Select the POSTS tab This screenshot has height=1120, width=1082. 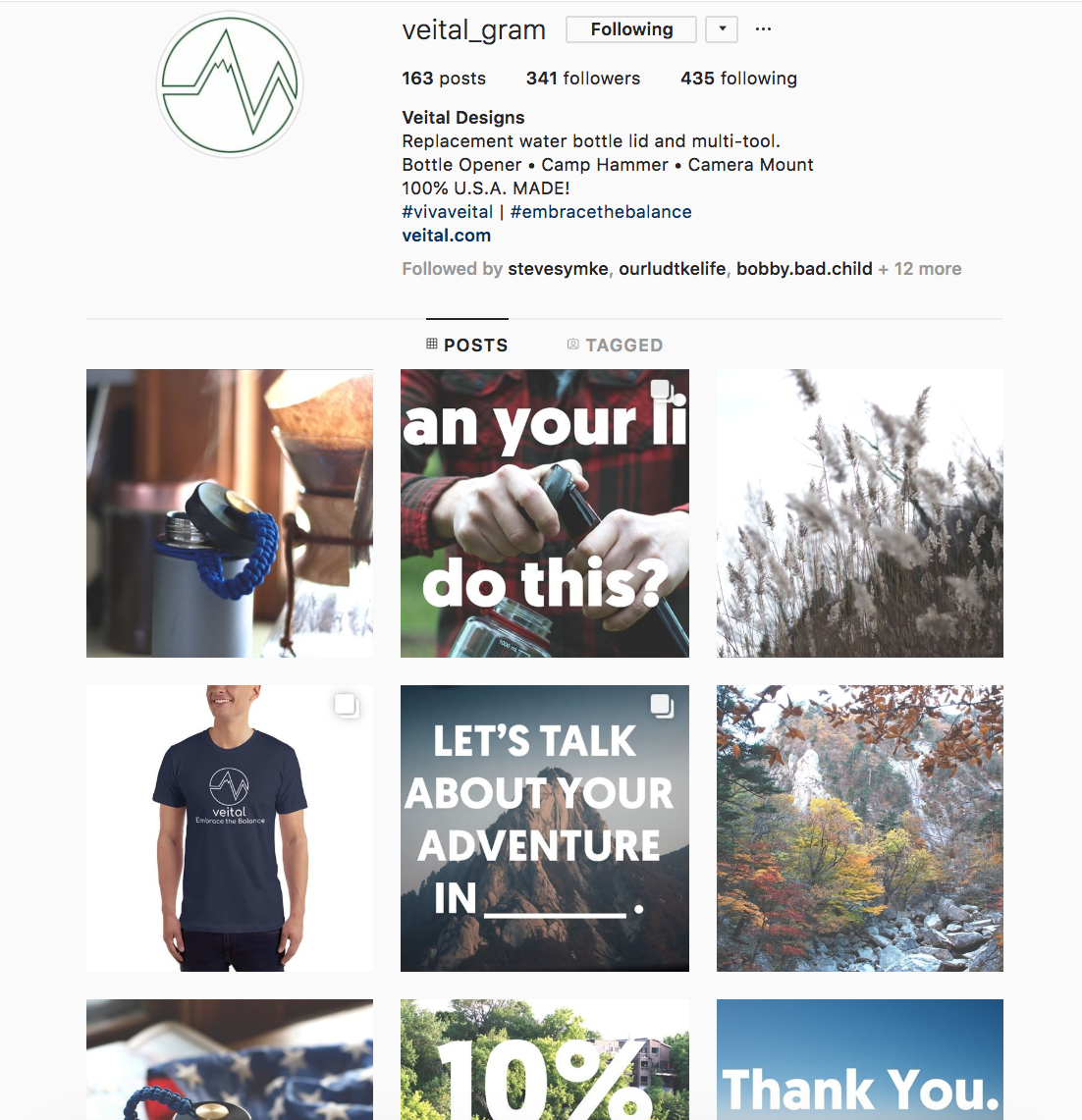click(467, 345)
